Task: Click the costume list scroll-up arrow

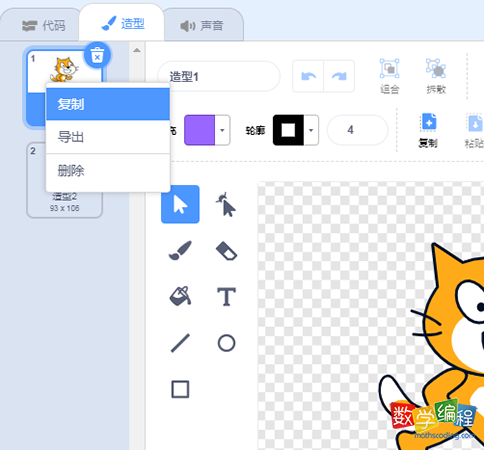Action: tap(137, 50)
